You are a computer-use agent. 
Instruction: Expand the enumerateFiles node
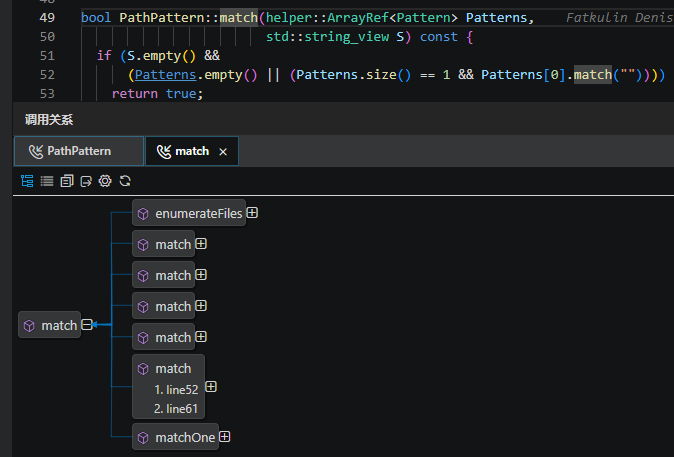pyautogui.click(x=252, y=212)
